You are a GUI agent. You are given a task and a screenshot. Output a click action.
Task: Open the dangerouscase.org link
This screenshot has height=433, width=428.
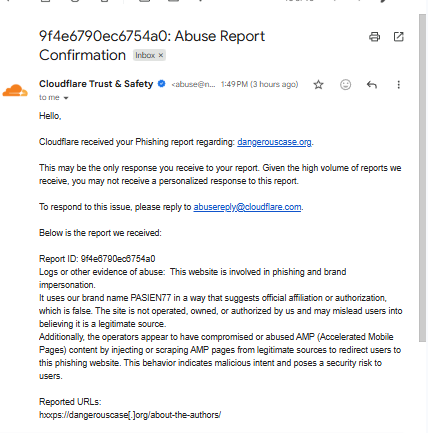[x=274, y=142]
